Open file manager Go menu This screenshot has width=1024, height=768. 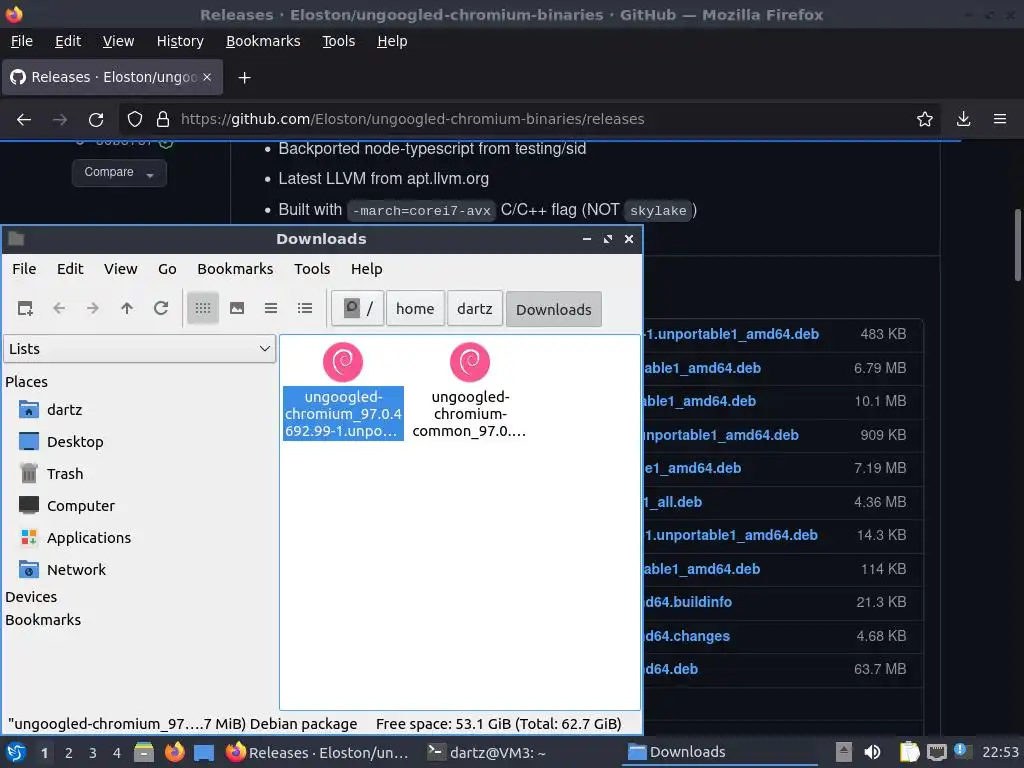click(x=167, y=269)
